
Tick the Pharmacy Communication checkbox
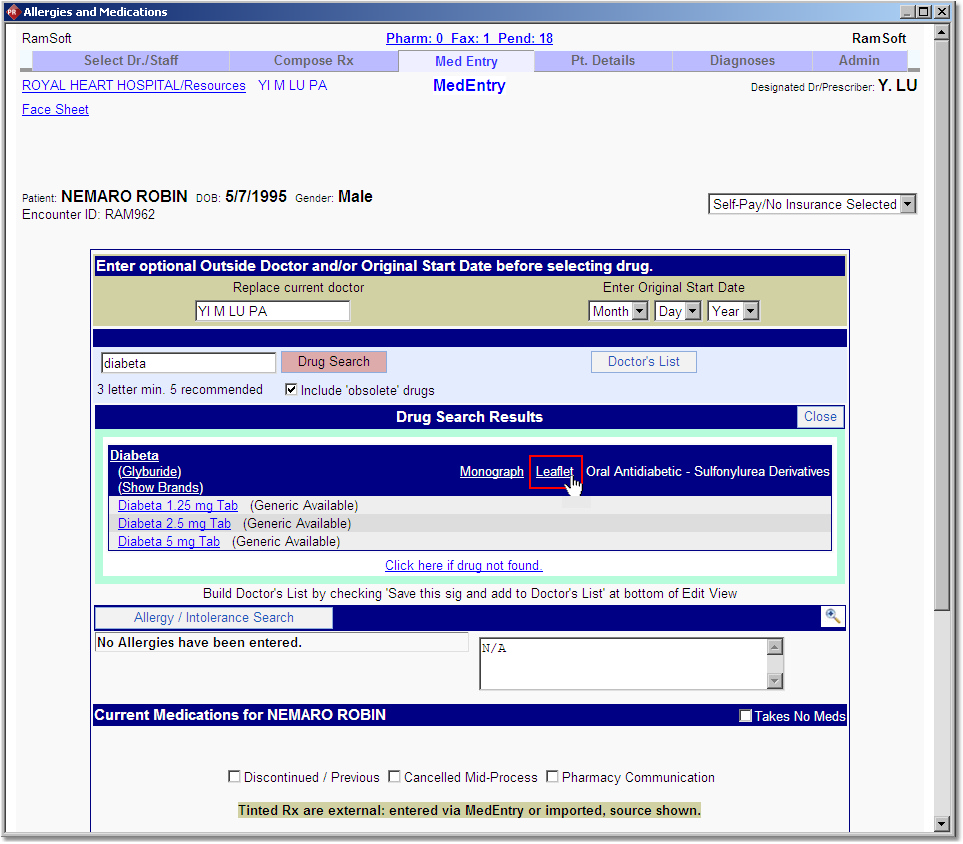coord(552,777)
